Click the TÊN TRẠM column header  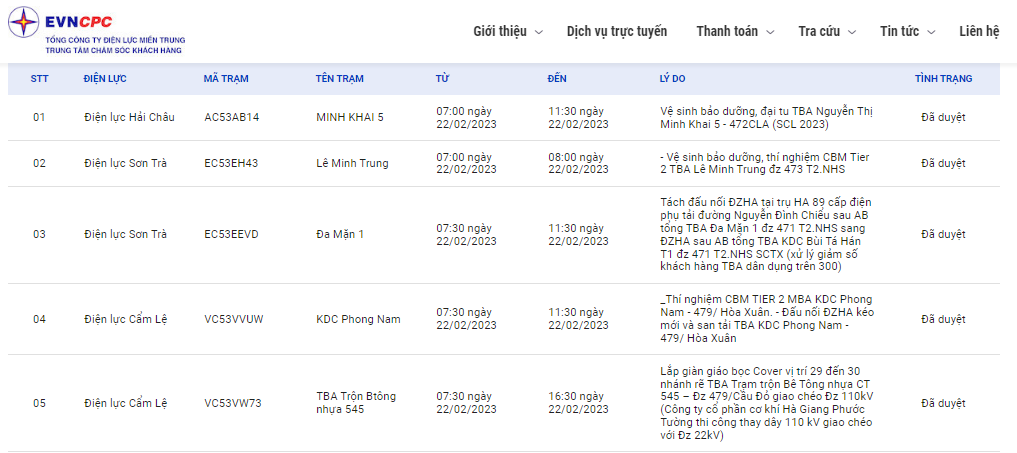(x=339, y=79)
